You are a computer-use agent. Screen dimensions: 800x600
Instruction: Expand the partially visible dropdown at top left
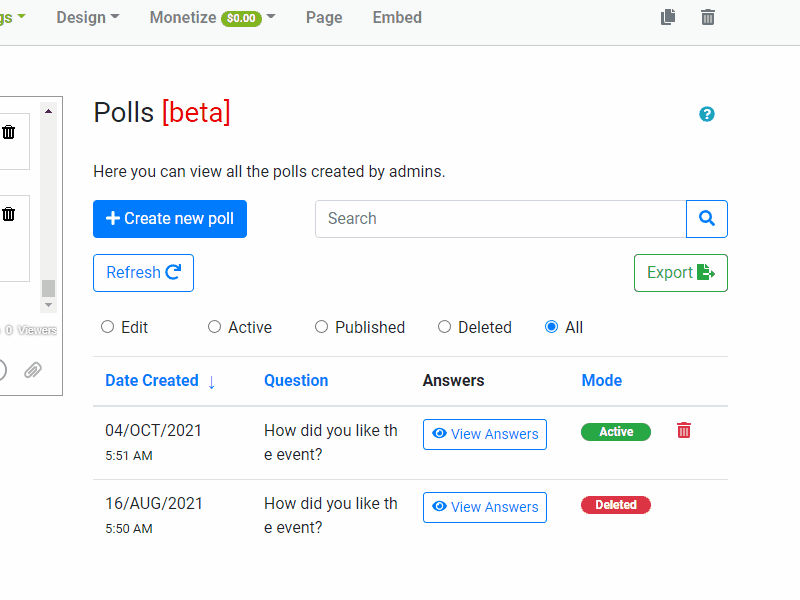pyautogui.click(x=12, y=17)
